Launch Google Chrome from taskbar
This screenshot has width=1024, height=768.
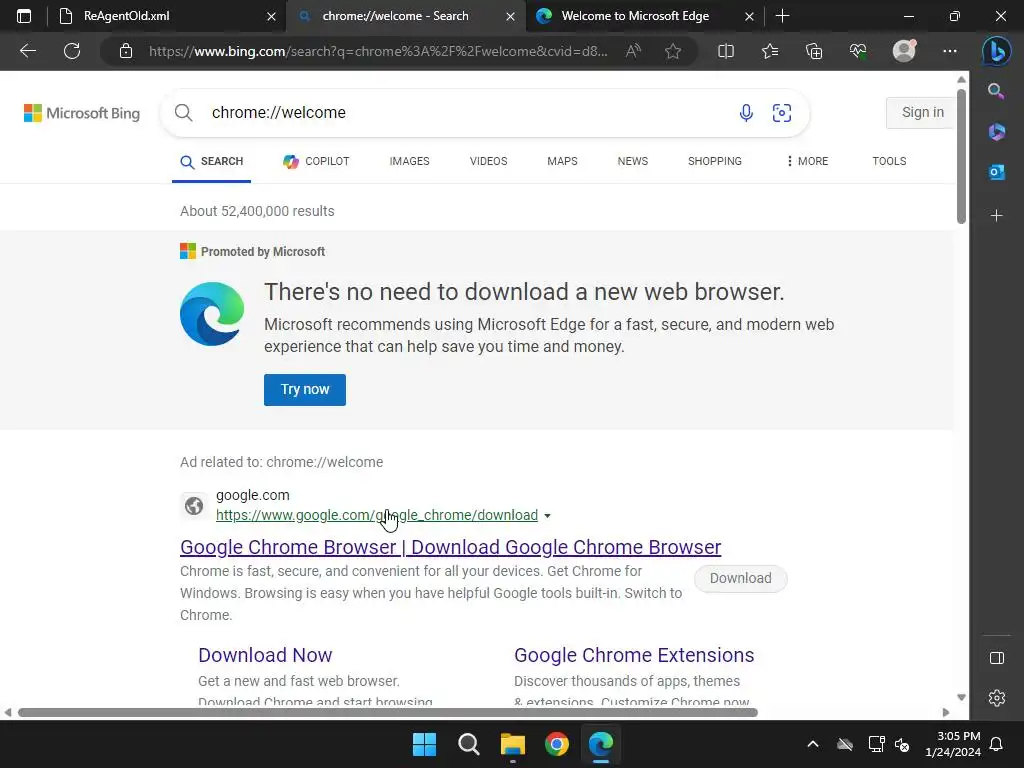pos(557,744)
